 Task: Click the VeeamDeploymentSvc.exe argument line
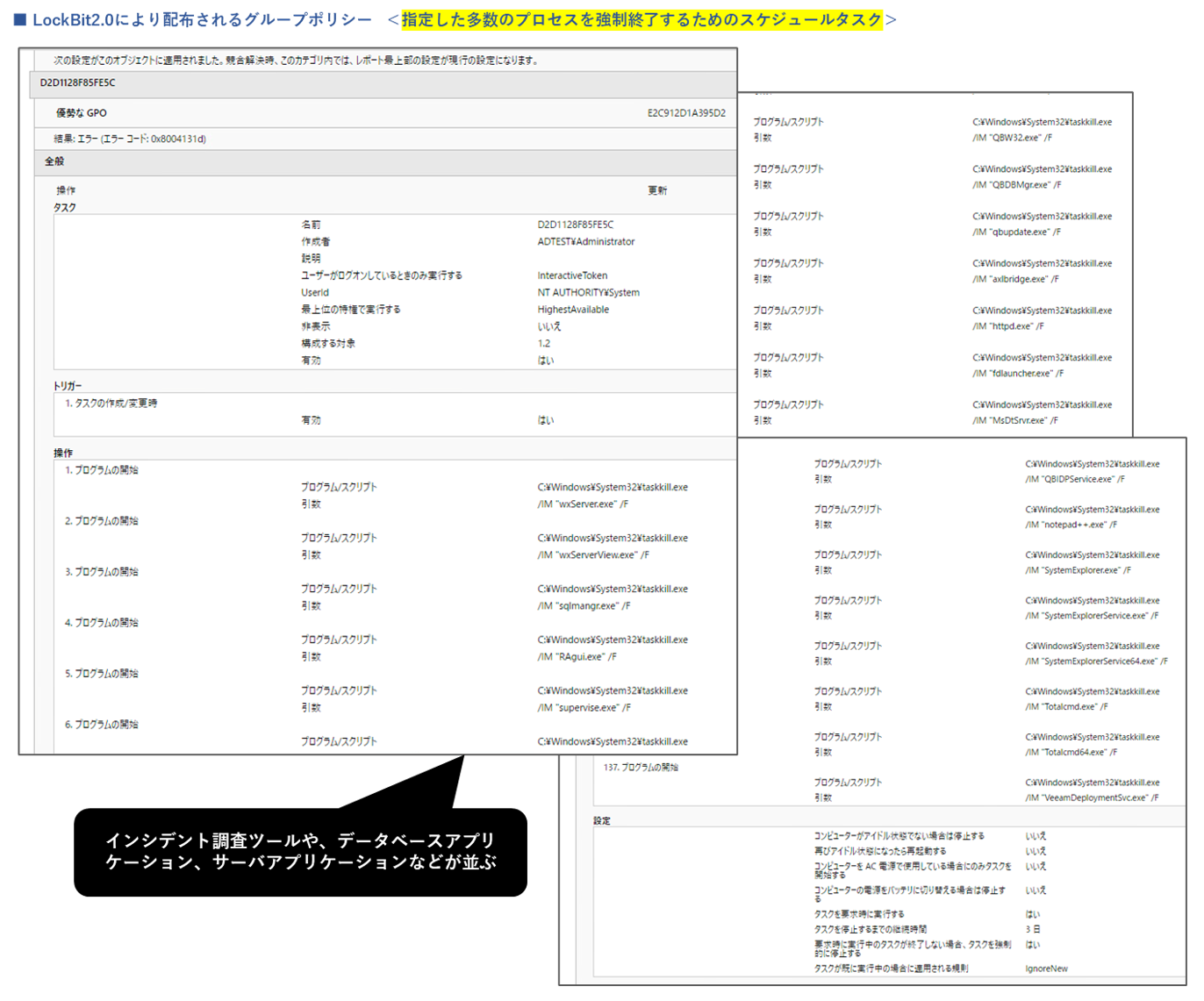1092,798
